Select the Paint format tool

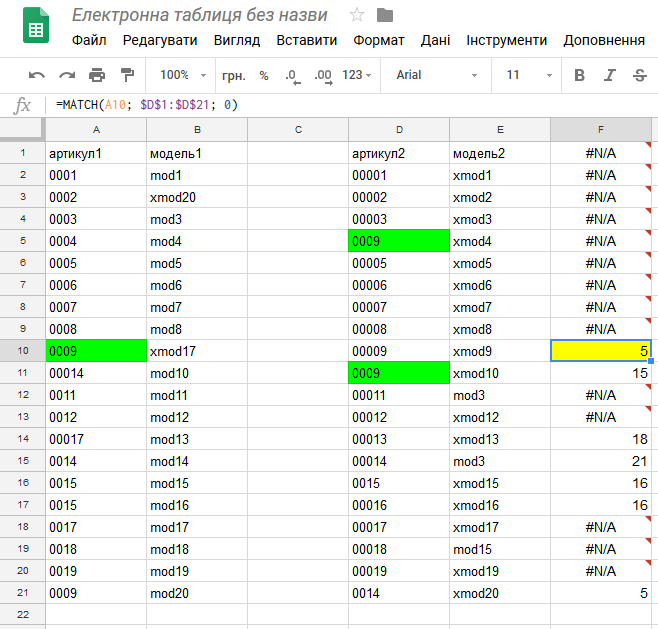[x=127, y=75]
